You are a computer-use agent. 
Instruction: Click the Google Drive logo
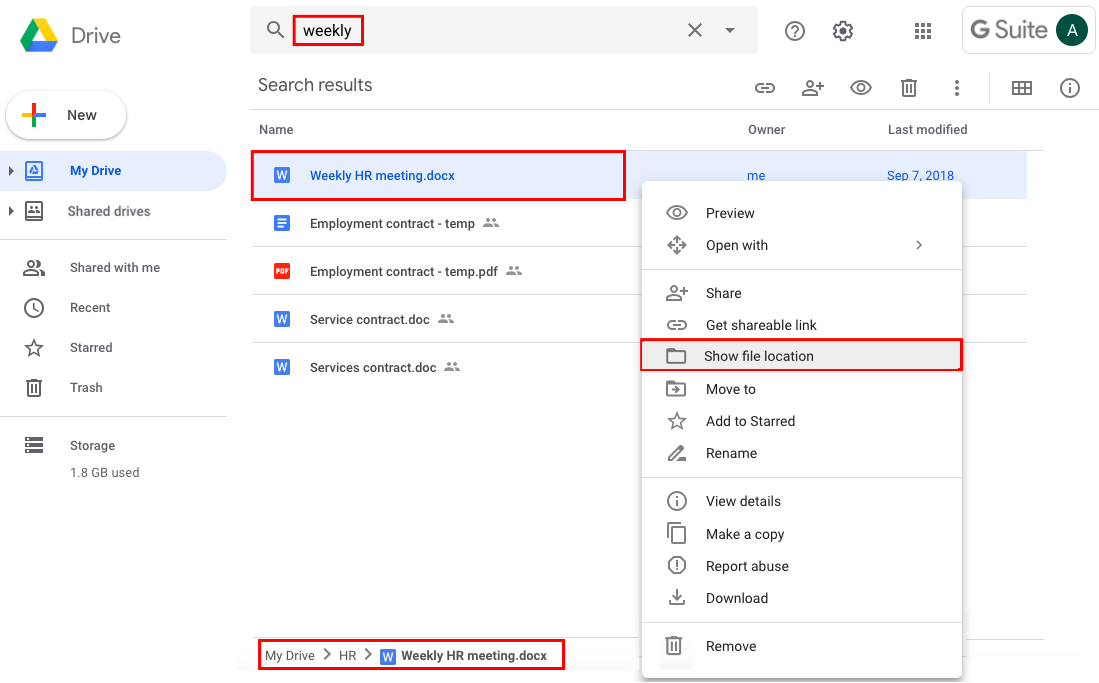tap(39, 36)
